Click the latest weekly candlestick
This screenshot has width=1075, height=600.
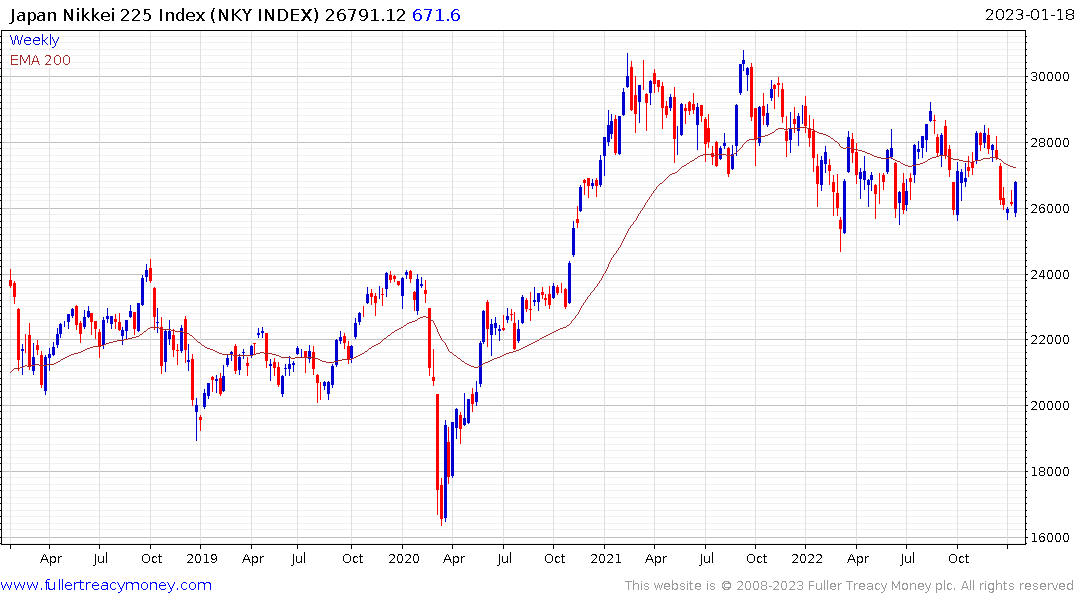click(x=1015, y=198)
